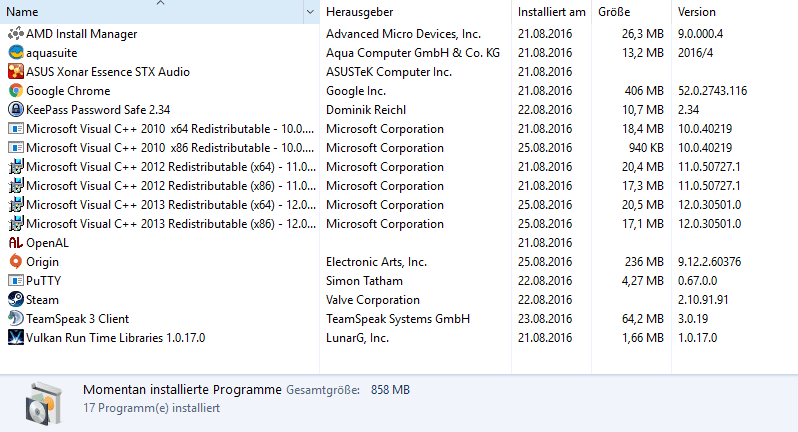The image size is (798, 432).
Task: Click Chrome version 52.0.2743.116
Action: (x=712, y=91)
